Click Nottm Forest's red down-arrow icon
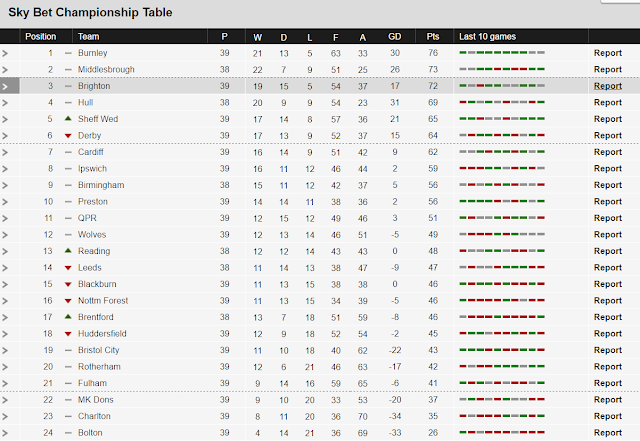The height and width of the screenshot is (441, 640). tap(68, 301)
